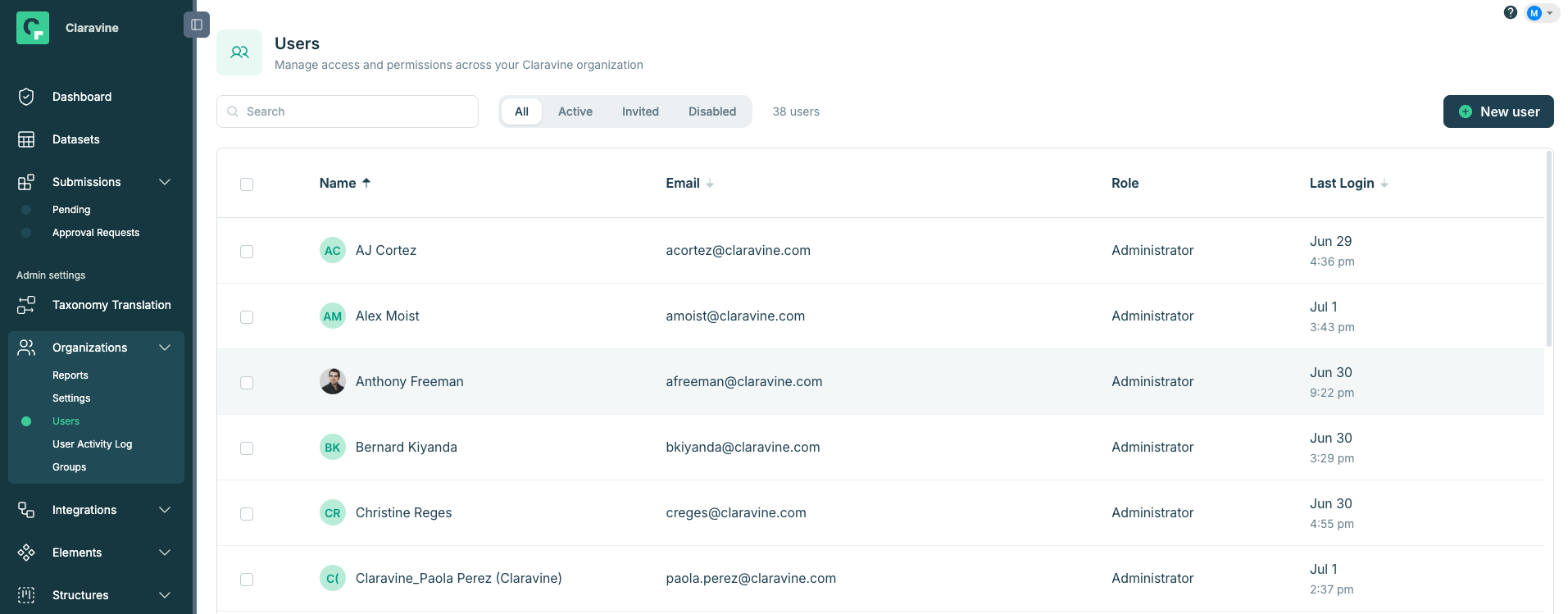The image size is (1568, 614).
Task: Toggle the select-all checkbox in table header
Action: click(x=247, y=184)
